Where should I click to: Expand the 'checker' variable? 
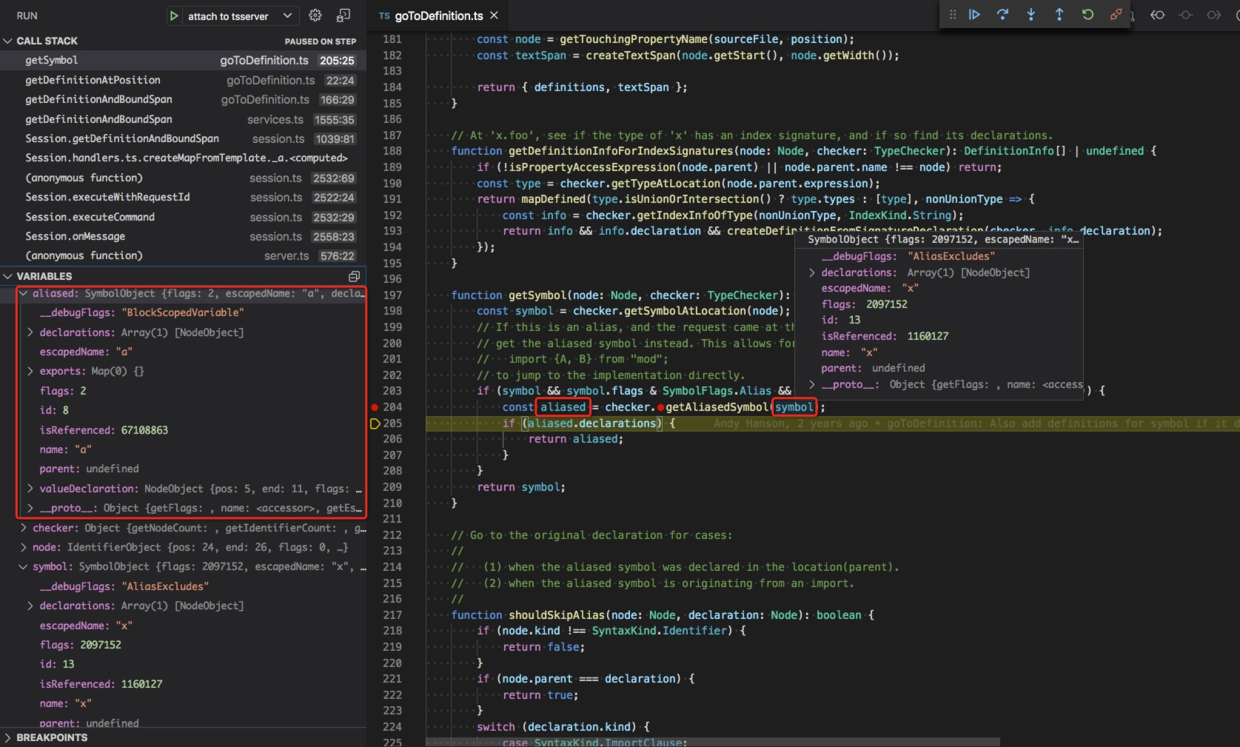(x=24, y=528)
